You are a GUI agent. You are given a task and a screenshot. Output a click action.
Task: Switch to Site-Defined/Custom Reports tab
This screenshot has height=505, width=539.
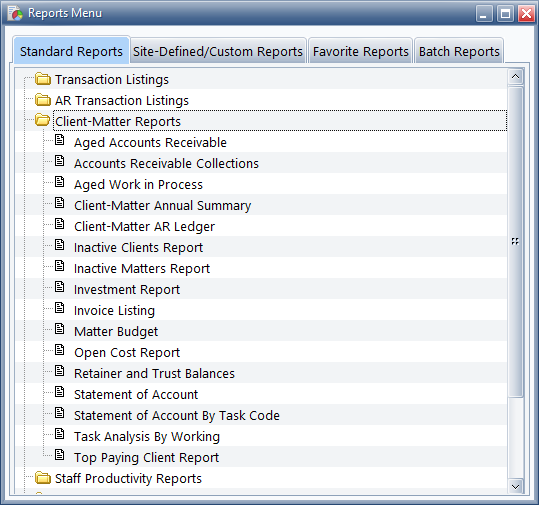click(x=218, y=51)
